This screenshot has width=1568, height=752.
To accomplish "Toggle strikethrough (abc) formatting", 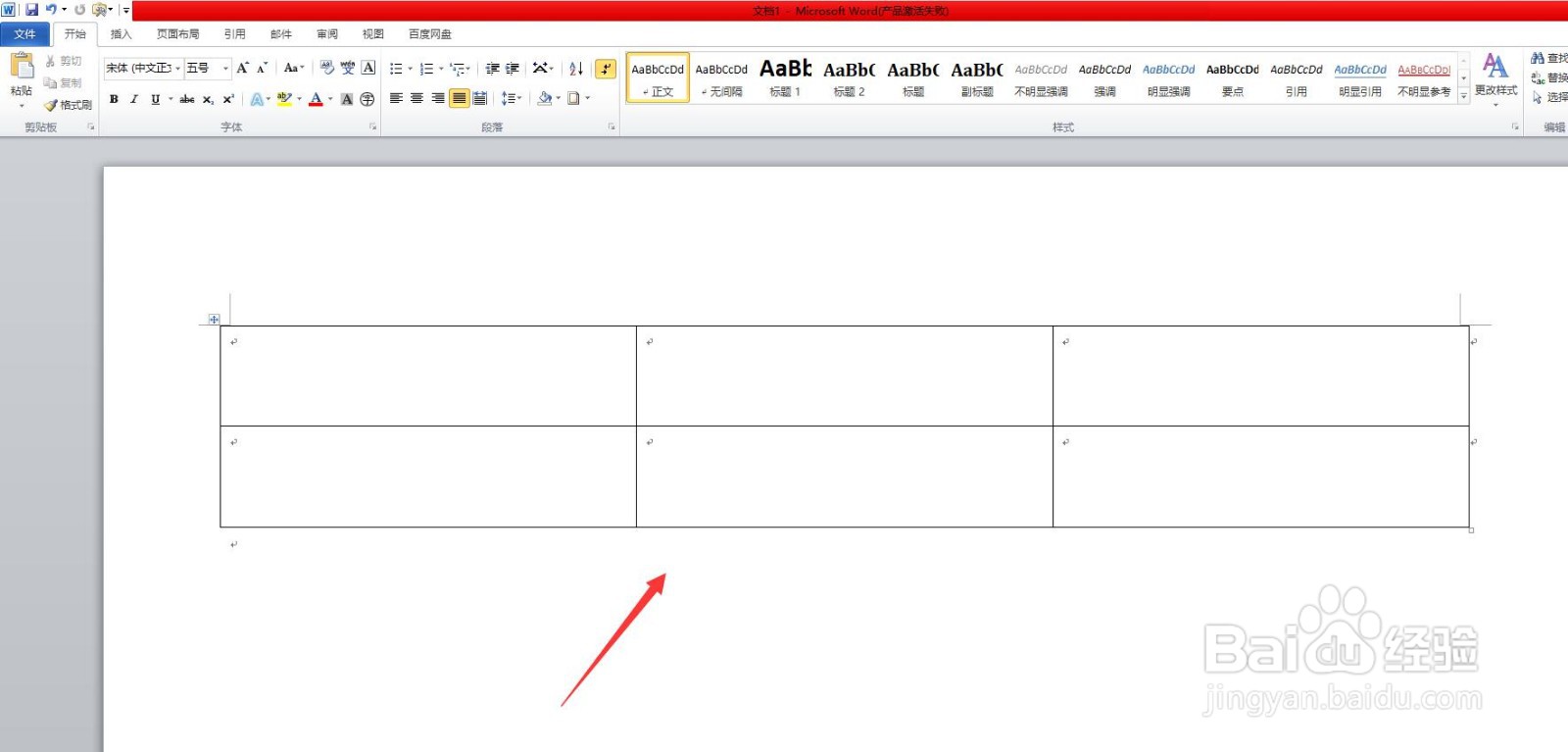I will point(187,99).
